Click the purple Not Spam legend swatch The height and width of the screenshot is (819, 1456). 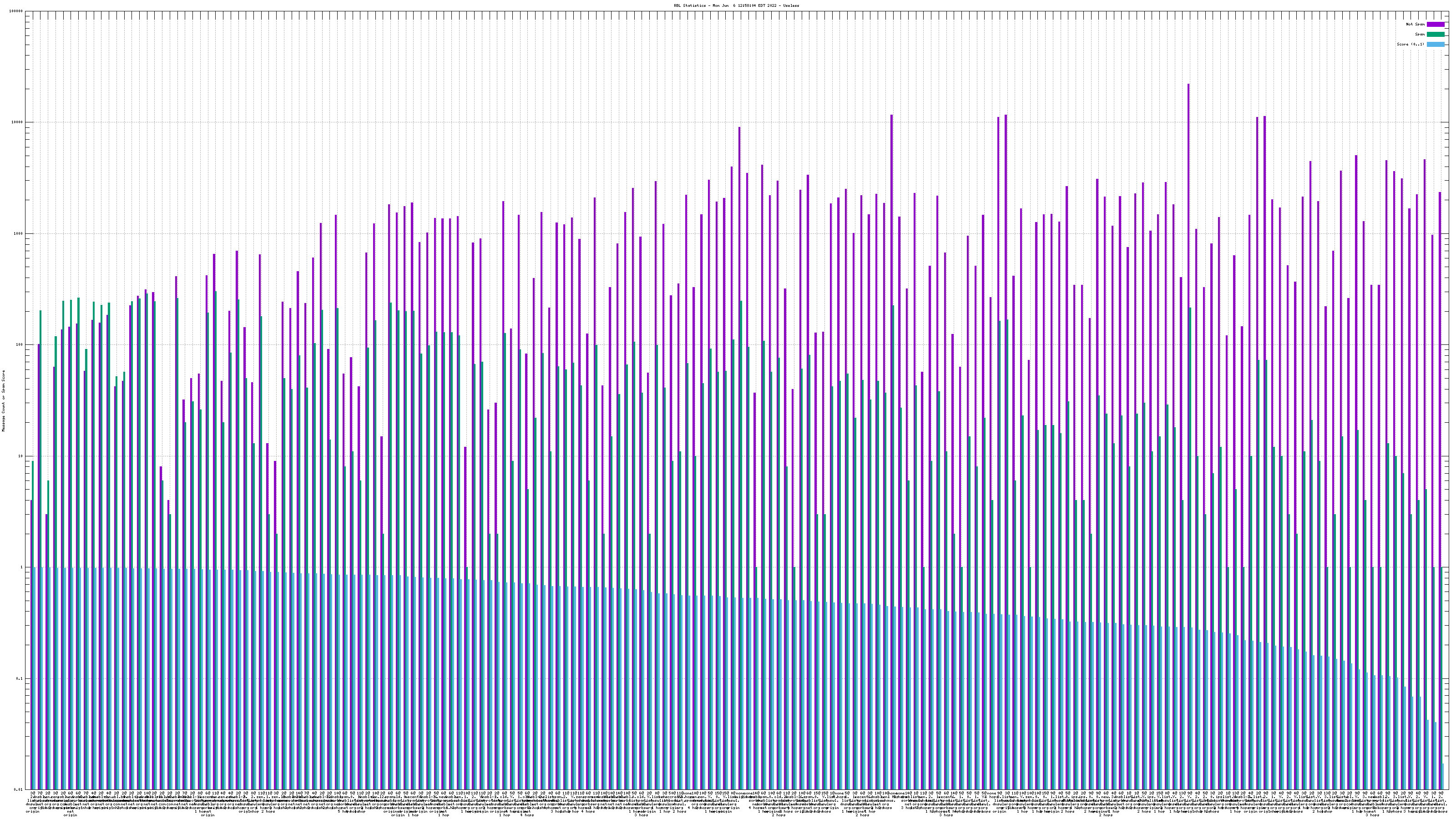pyautogui.click(x=1435, y=24)
